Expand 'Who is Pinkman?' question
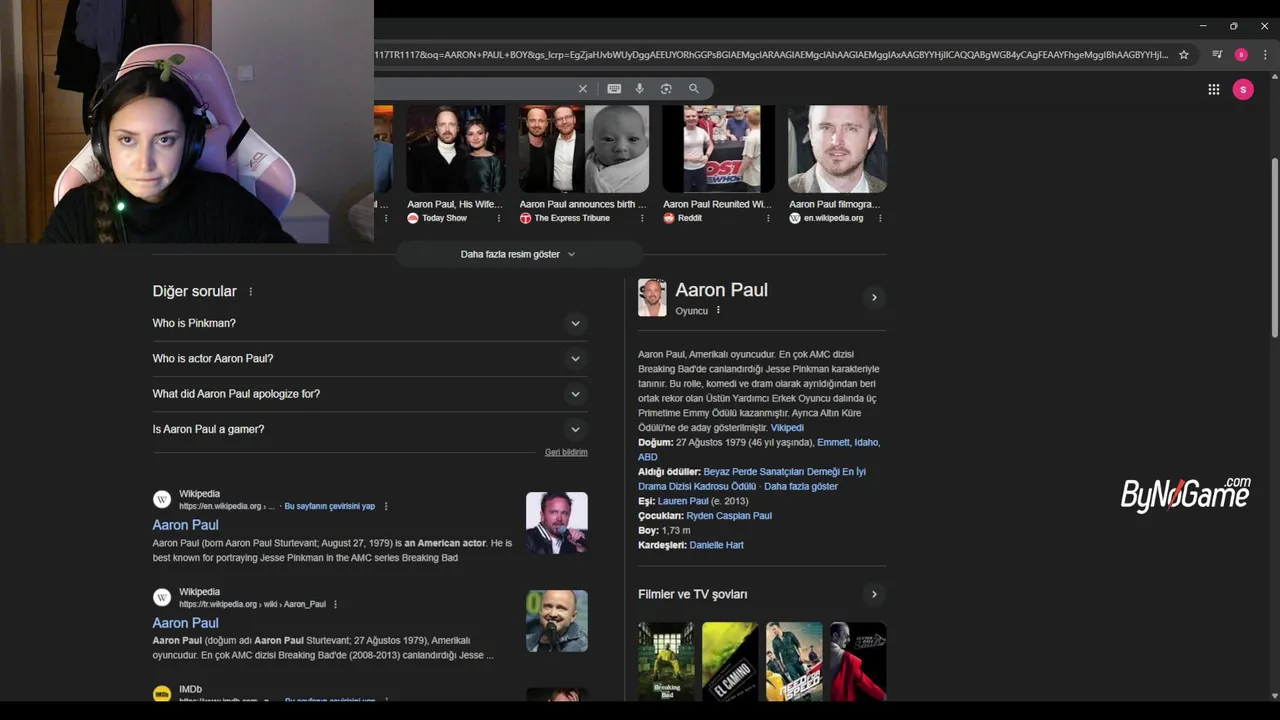Screen dimensions: 1280x720 coord(370,323)
